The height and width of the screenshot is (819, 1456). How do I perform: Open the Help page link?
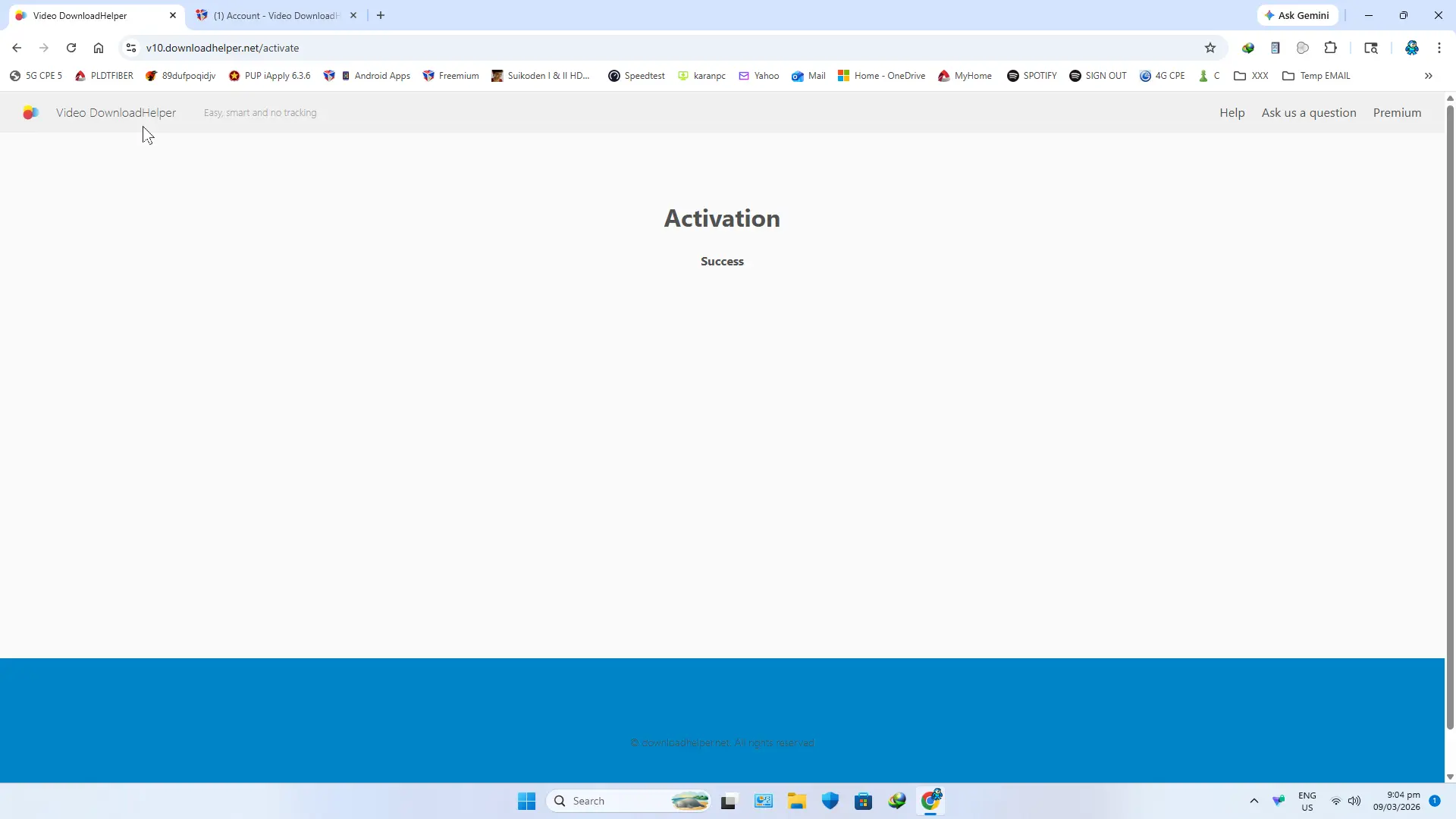pyautogui.click(x=1232, y=113)
